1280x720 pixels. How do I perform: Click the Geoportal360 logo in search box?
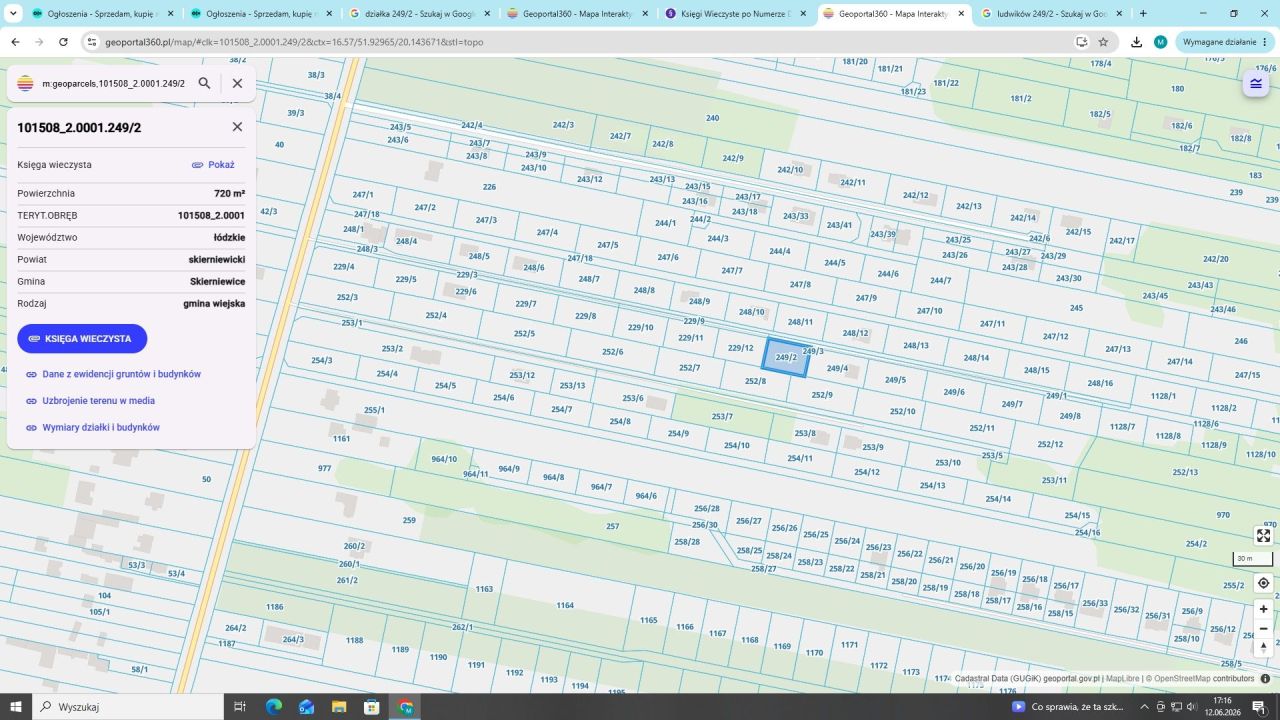26,83
